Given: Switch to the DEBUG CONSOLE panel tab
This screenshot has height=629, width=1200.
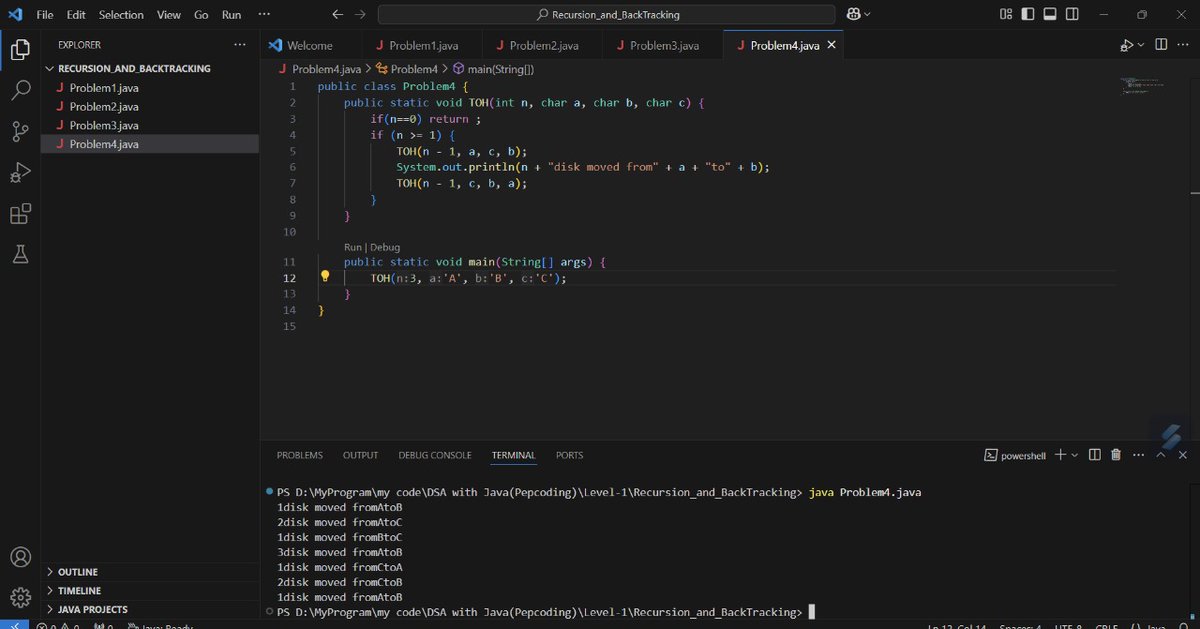Looking at the screenshot, I should (435, 455).
